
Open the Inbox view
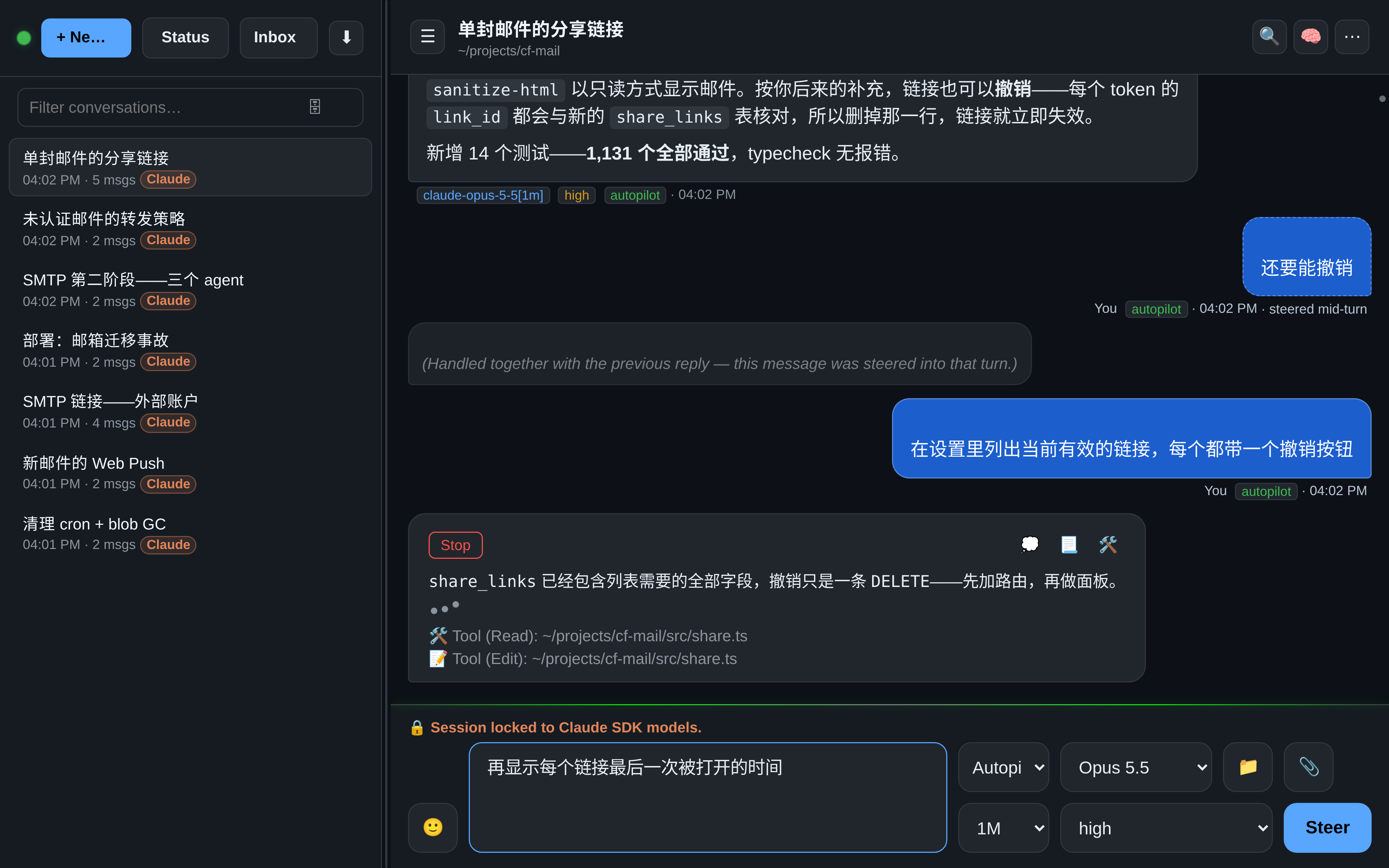[279, 37]
